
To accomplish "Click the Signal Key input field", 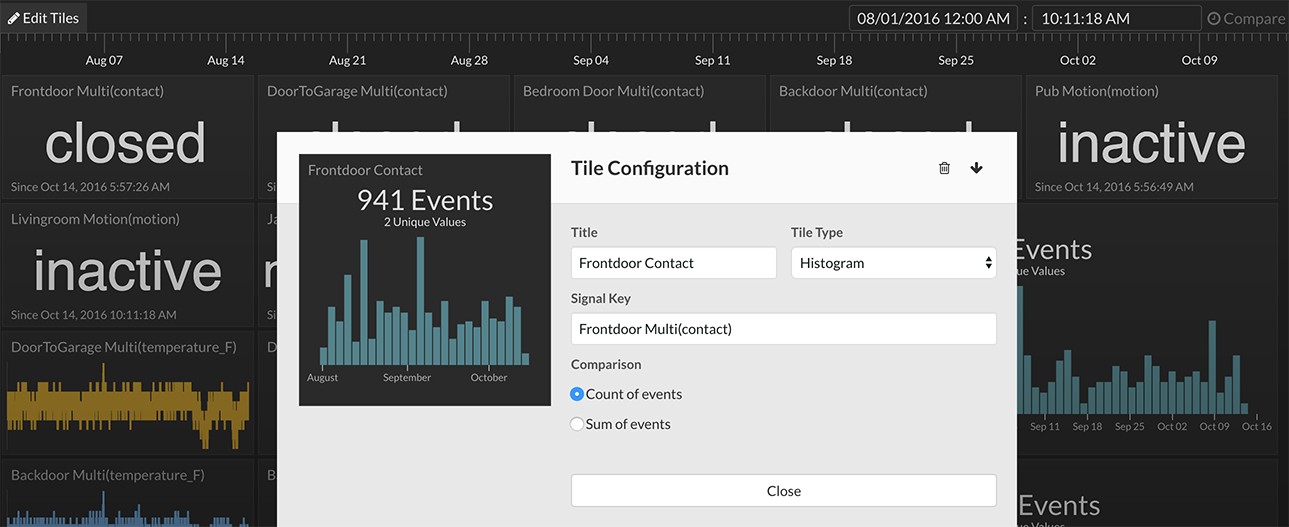I will tap(783, 329).
